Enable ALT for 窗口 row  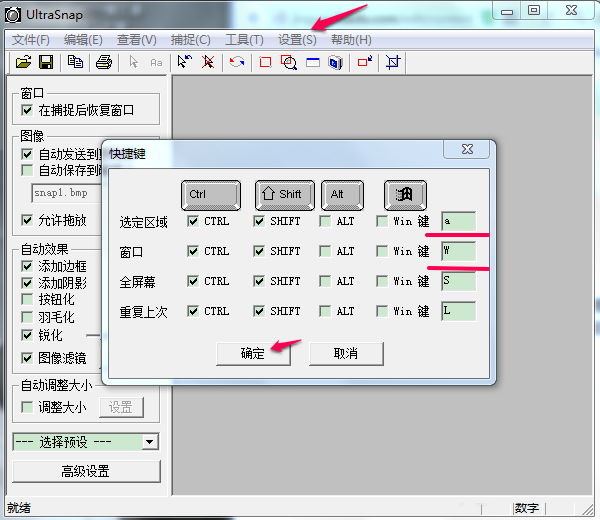point(325,251)
